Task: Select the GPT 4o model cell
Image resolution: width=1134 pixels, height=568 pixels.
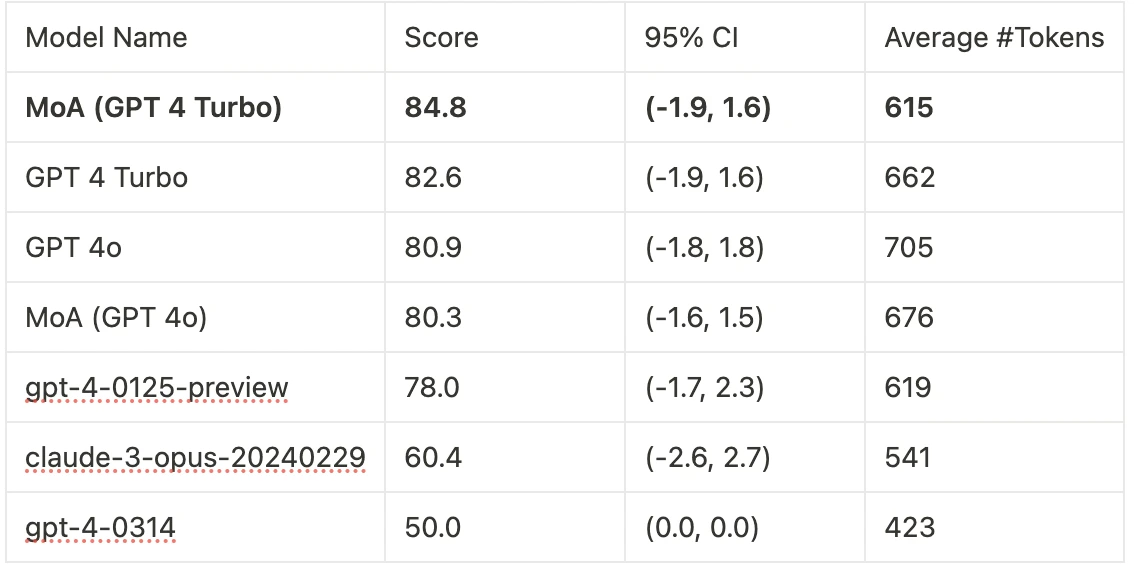Action: [74, 248]
